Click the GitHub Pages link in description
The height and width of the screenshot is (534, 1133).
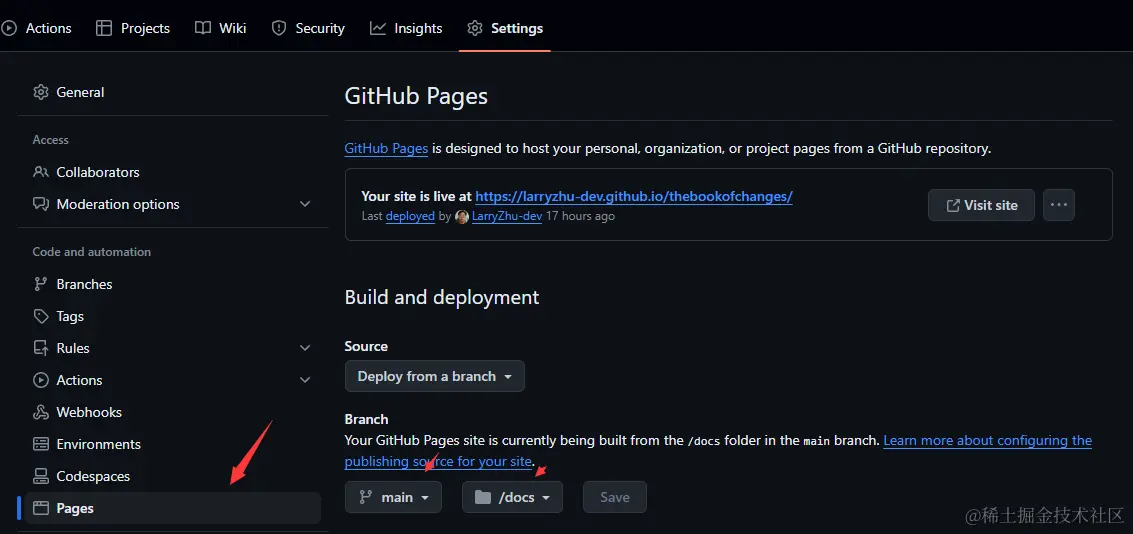pyautogui.click(x=387, y=149)
